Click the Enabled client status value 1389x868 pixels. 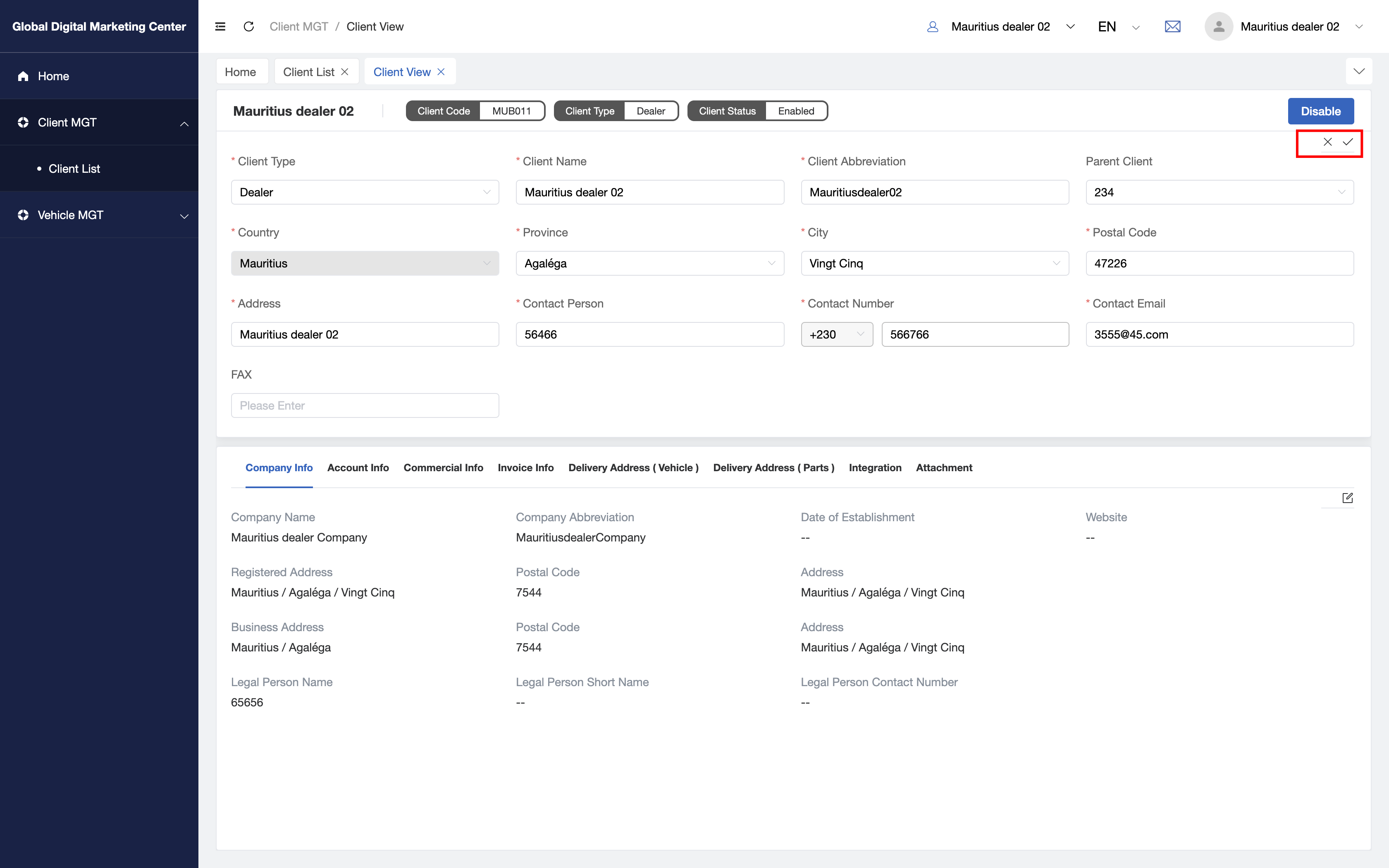[796, 111]
